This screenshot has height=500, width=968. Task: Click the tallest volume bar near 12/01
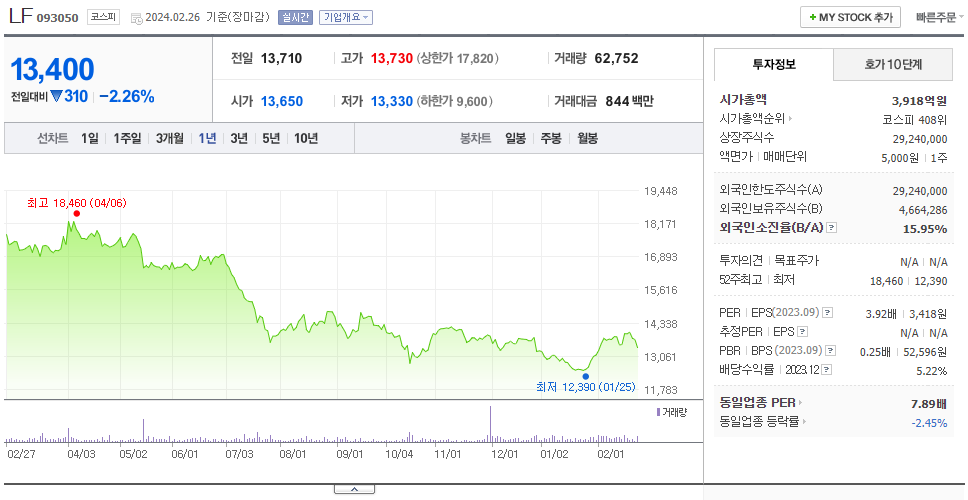click(x=491, y=424)
